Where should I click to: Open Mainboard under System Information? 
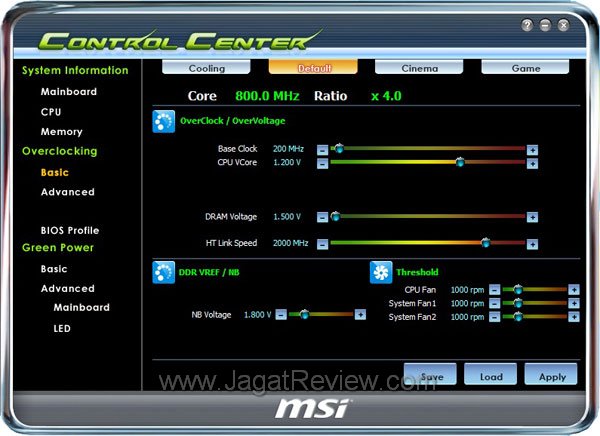tap(69, 91)
